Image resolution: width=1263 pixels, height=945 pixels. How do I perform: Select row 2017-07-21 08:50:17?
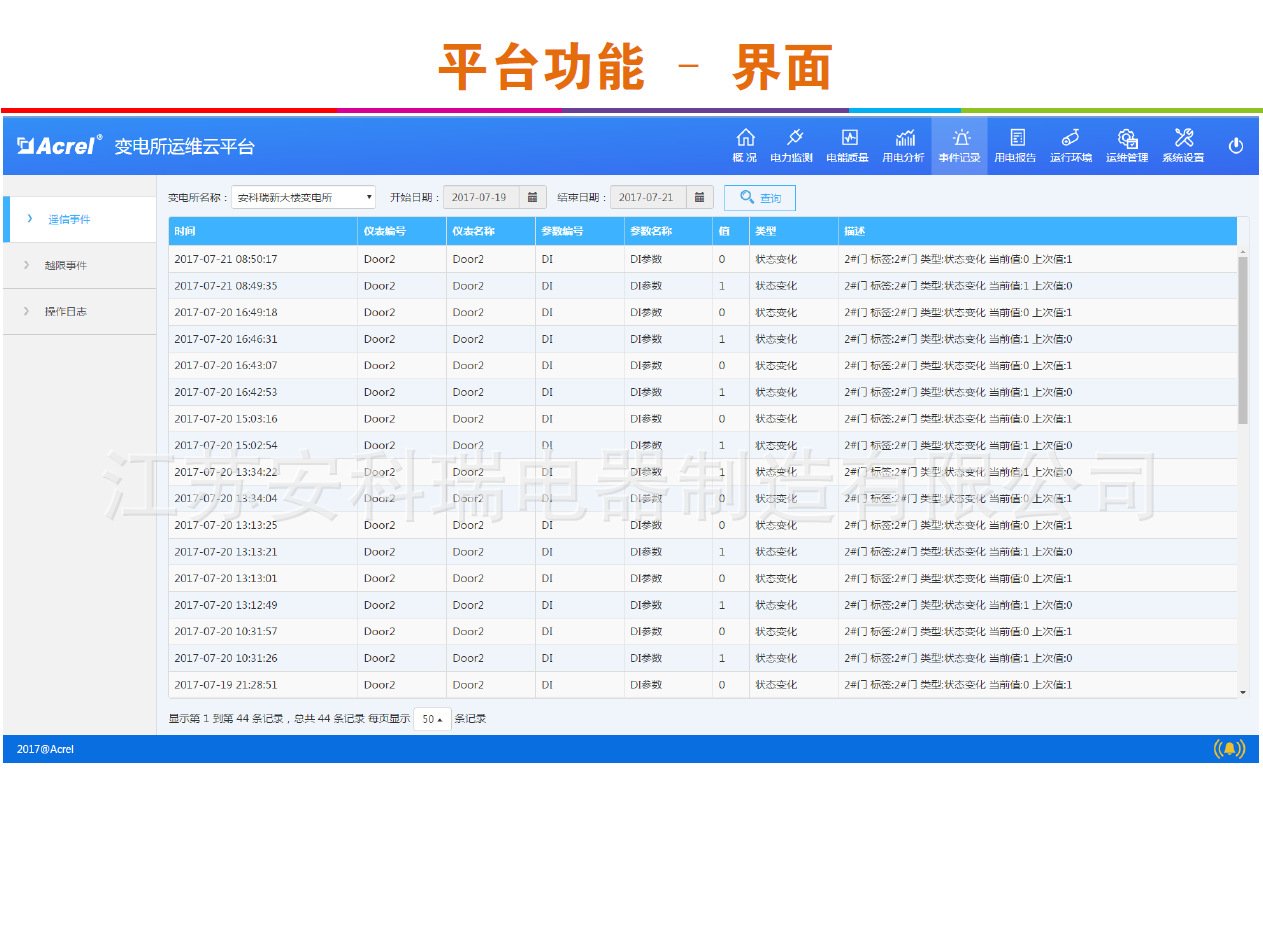[x=703, y=259]
